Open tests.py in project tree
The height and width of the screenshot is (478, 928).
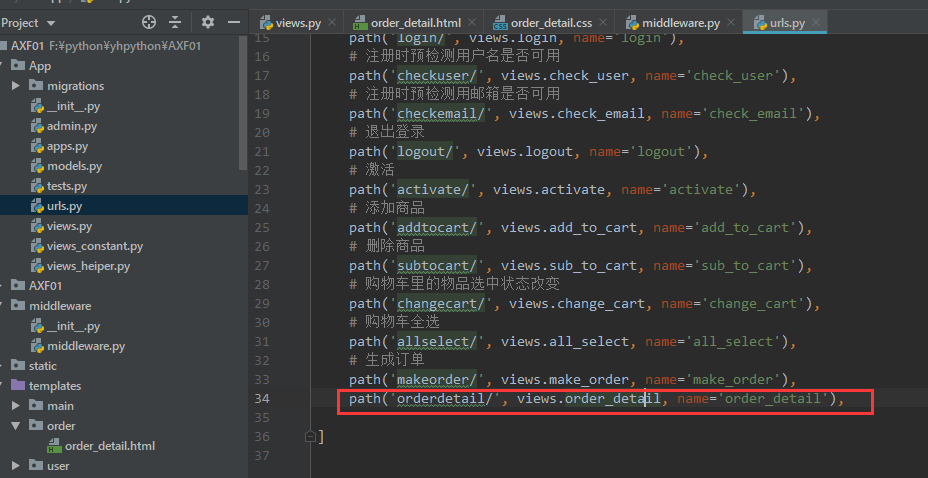(67, 186)
